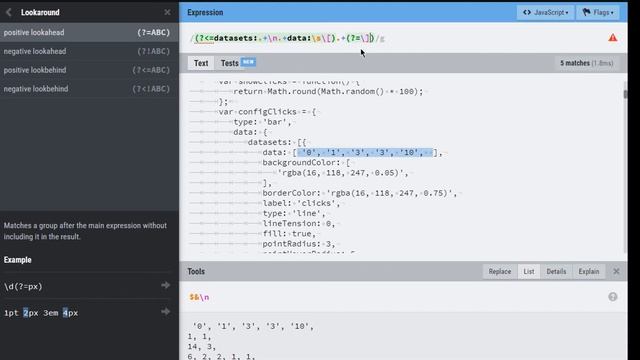Open the List tool

pyautogui.click(x=529, y=271)
